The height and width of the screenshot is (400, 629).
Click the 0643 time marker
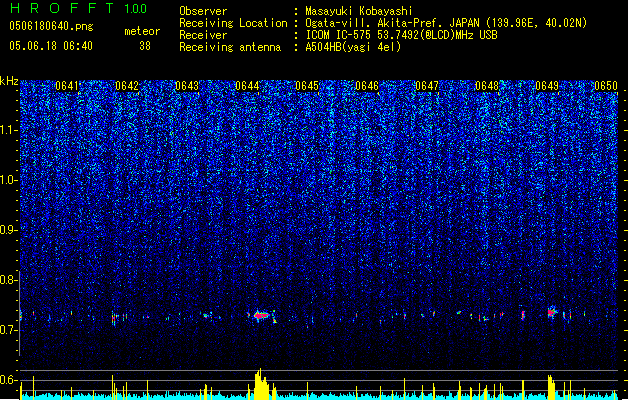tap(187, 86)
